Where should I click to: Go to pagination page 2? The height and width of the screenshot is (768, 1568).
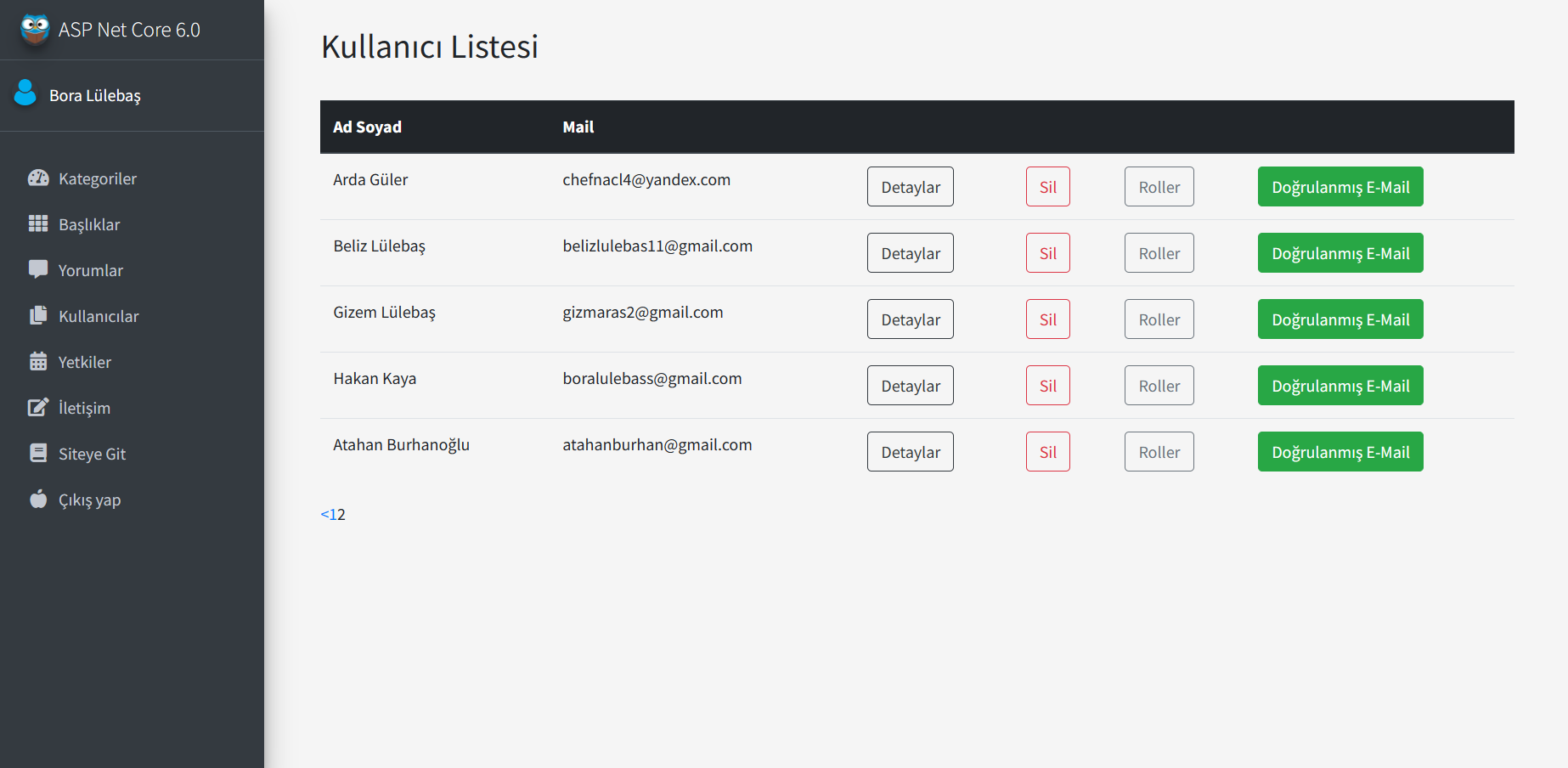point(341,514)
